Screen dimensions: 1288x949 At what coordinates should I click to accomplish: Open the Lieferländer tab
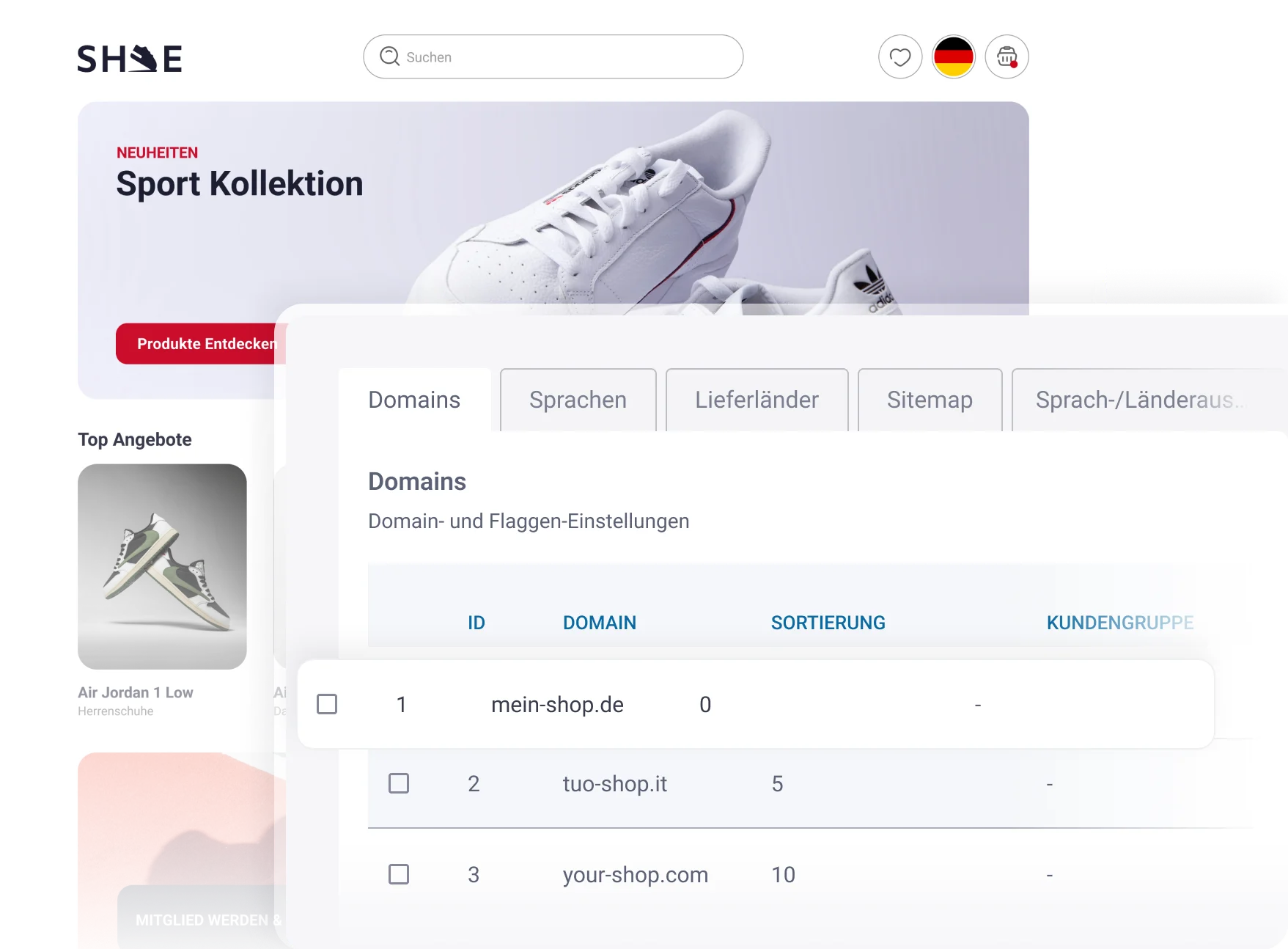tap(757, 400)
